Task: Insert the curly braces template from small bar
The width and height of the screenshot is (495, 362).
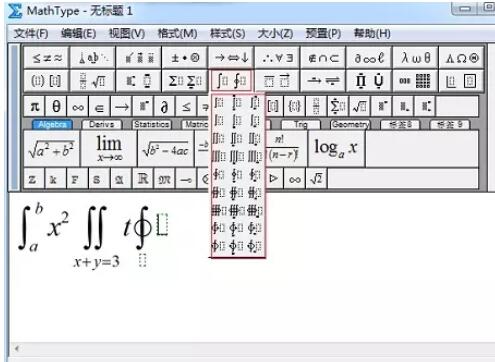Action: 294,107
